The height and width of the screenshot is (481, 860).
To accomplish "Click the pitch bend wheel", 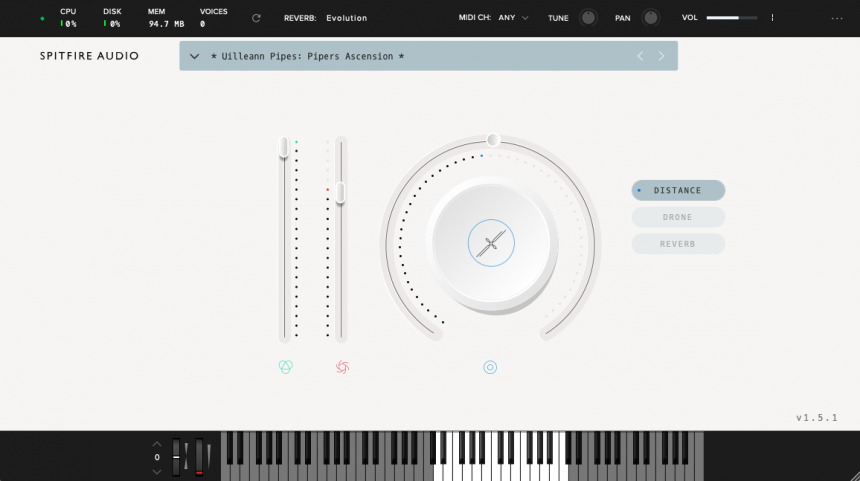I will pos(176,456).
